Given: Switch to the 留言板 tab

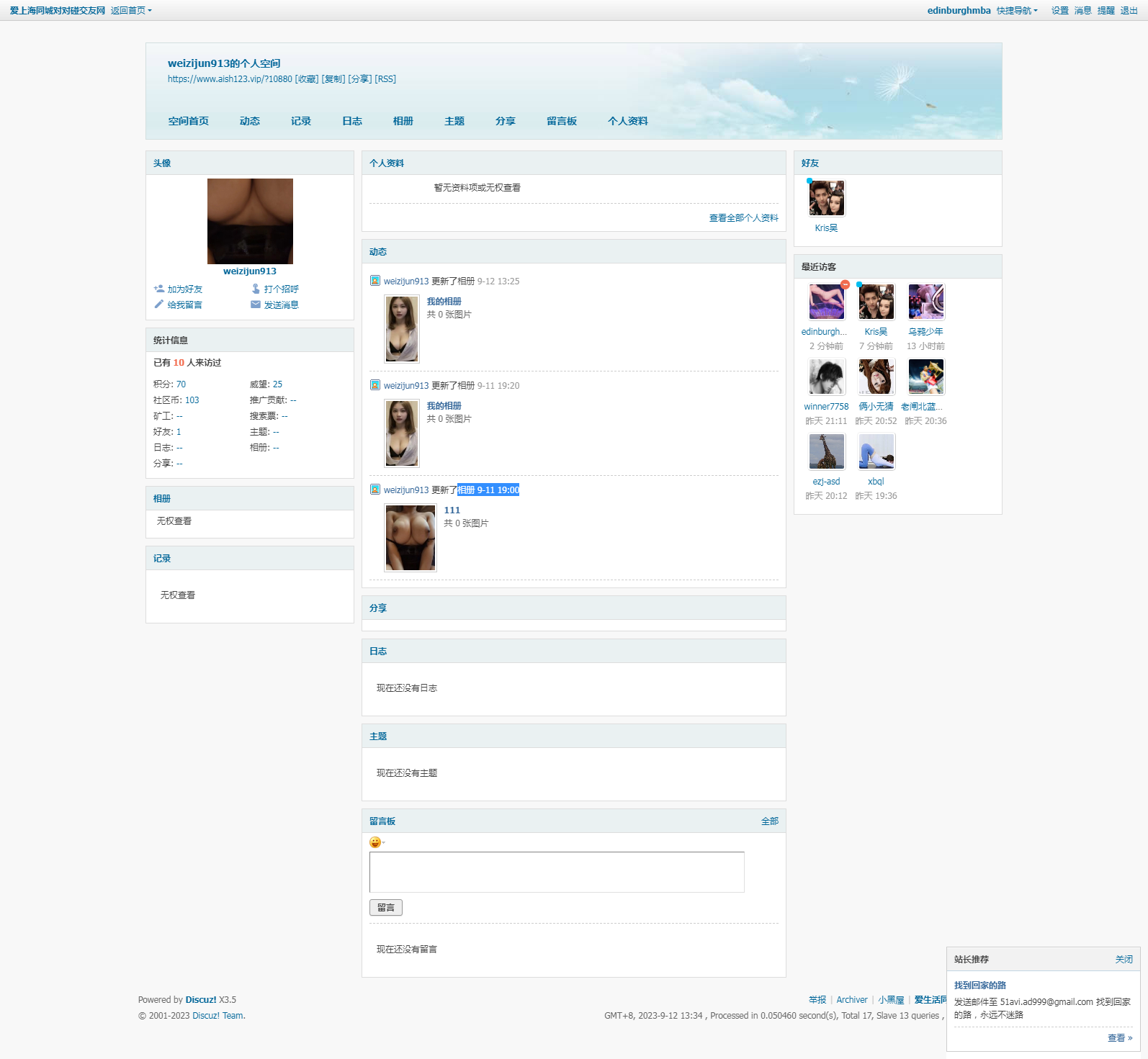Looking at the screenshot, I should 561,121.
